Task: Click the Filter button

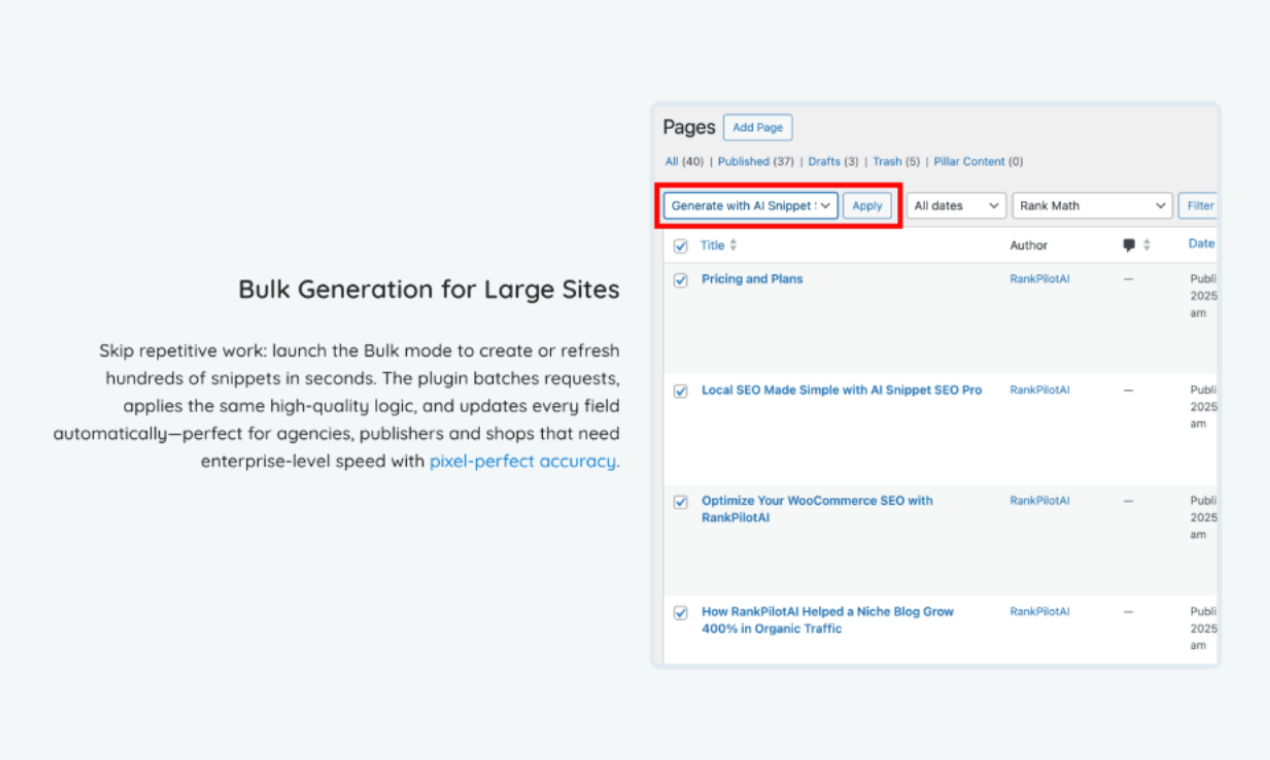Action: [1199, 205]
